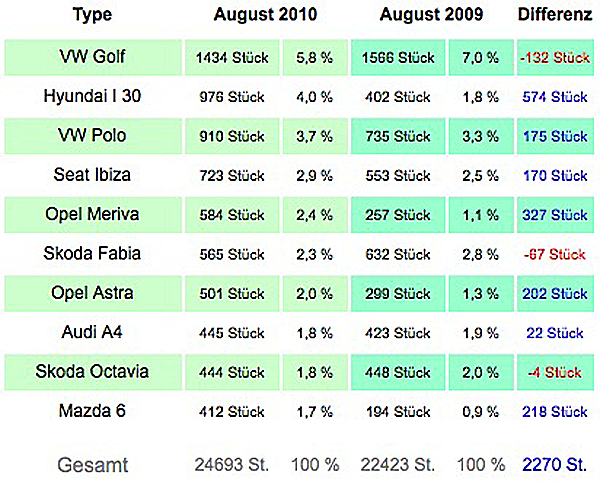Select the red -132 Stück difference cell
This screenshot has width=600, height=481.
(x=555, y=57)
